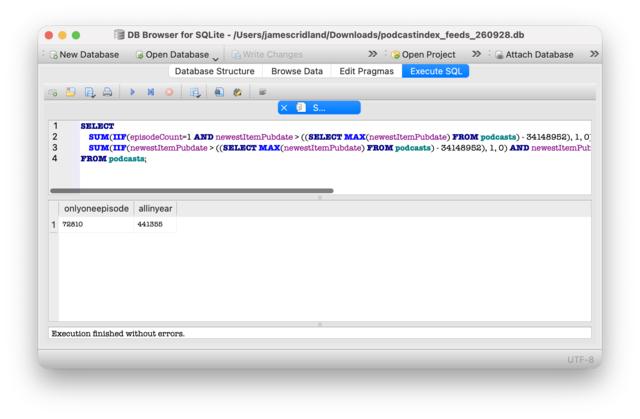The height and width of the screenshot is (419, 640).
Task: Close the SQL tab with X
Action: (284, 108)
